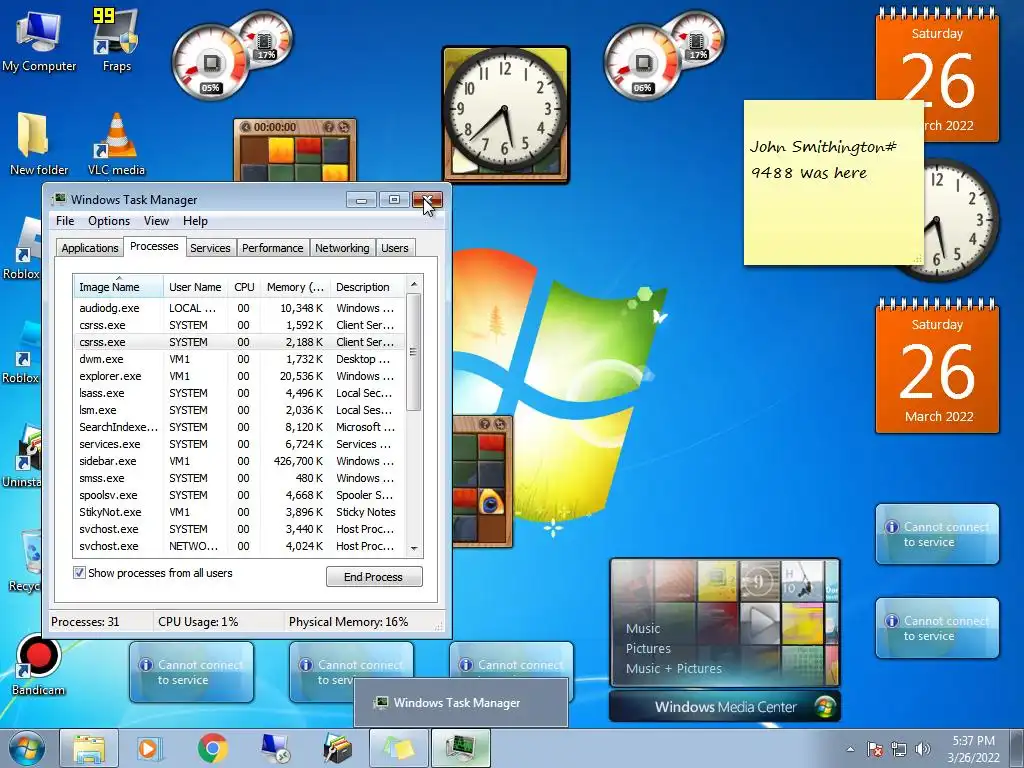Select the audiodg.exe process row
Screen dimensions: 1024x768
(x=238, y=308)
